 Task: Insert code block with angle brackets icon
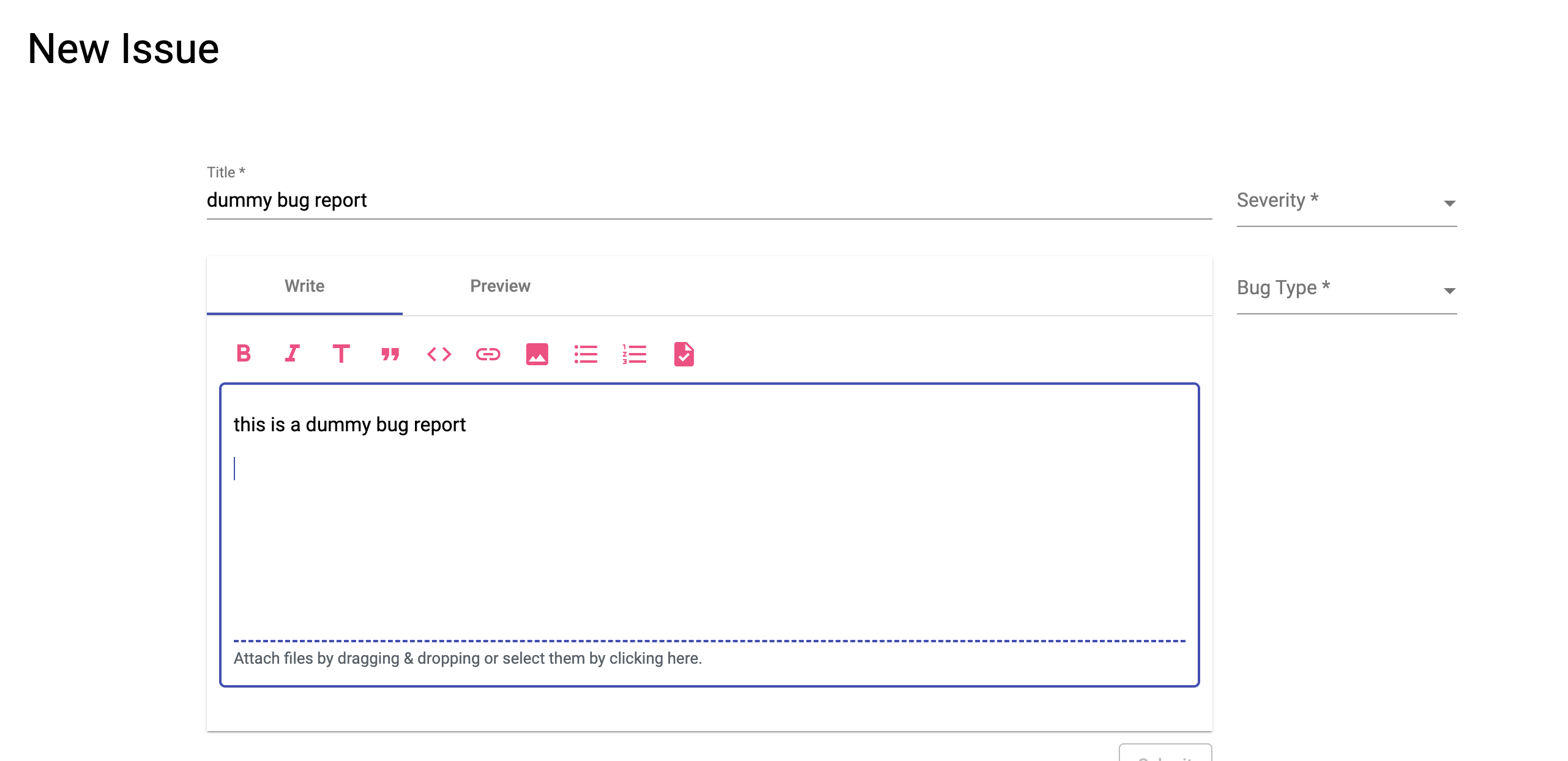[439, 354]
